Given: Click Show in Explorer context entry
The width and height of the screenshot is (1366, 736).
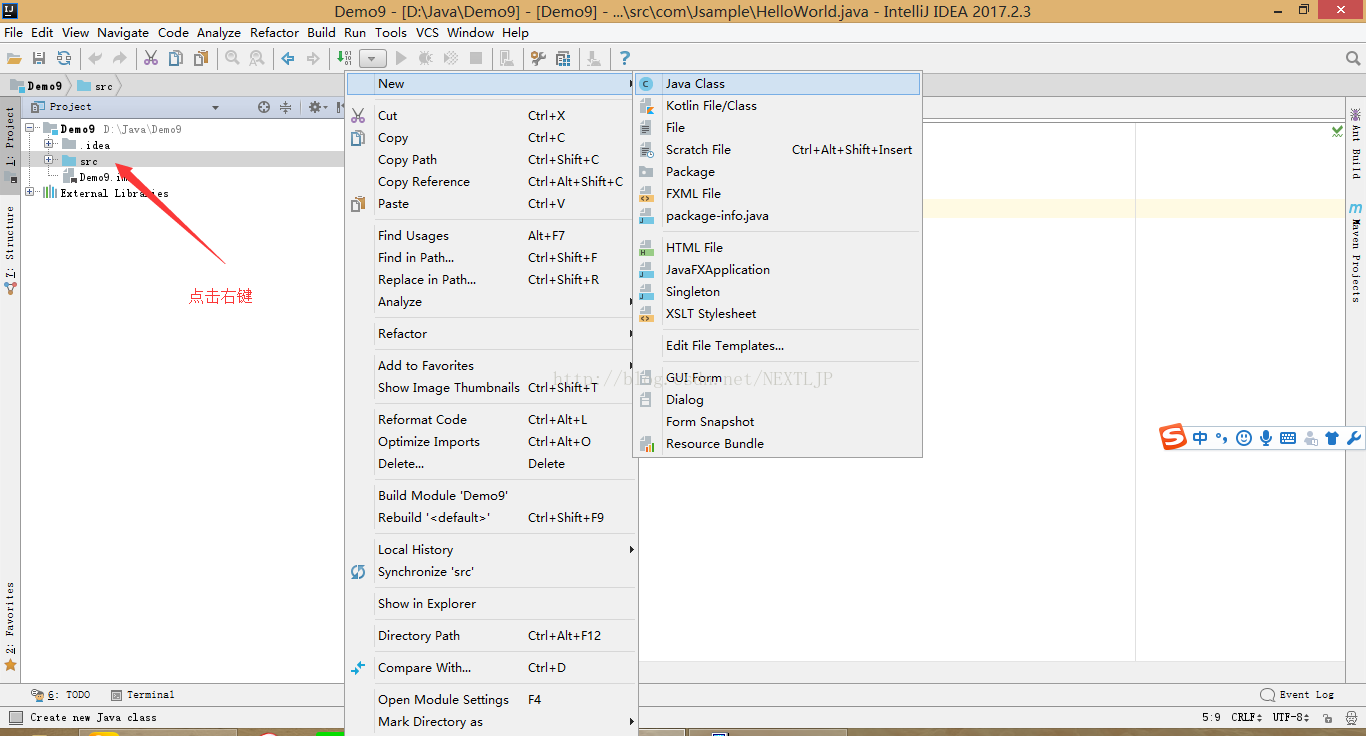Looking at the screenshot, I should (x=492, y=604).
